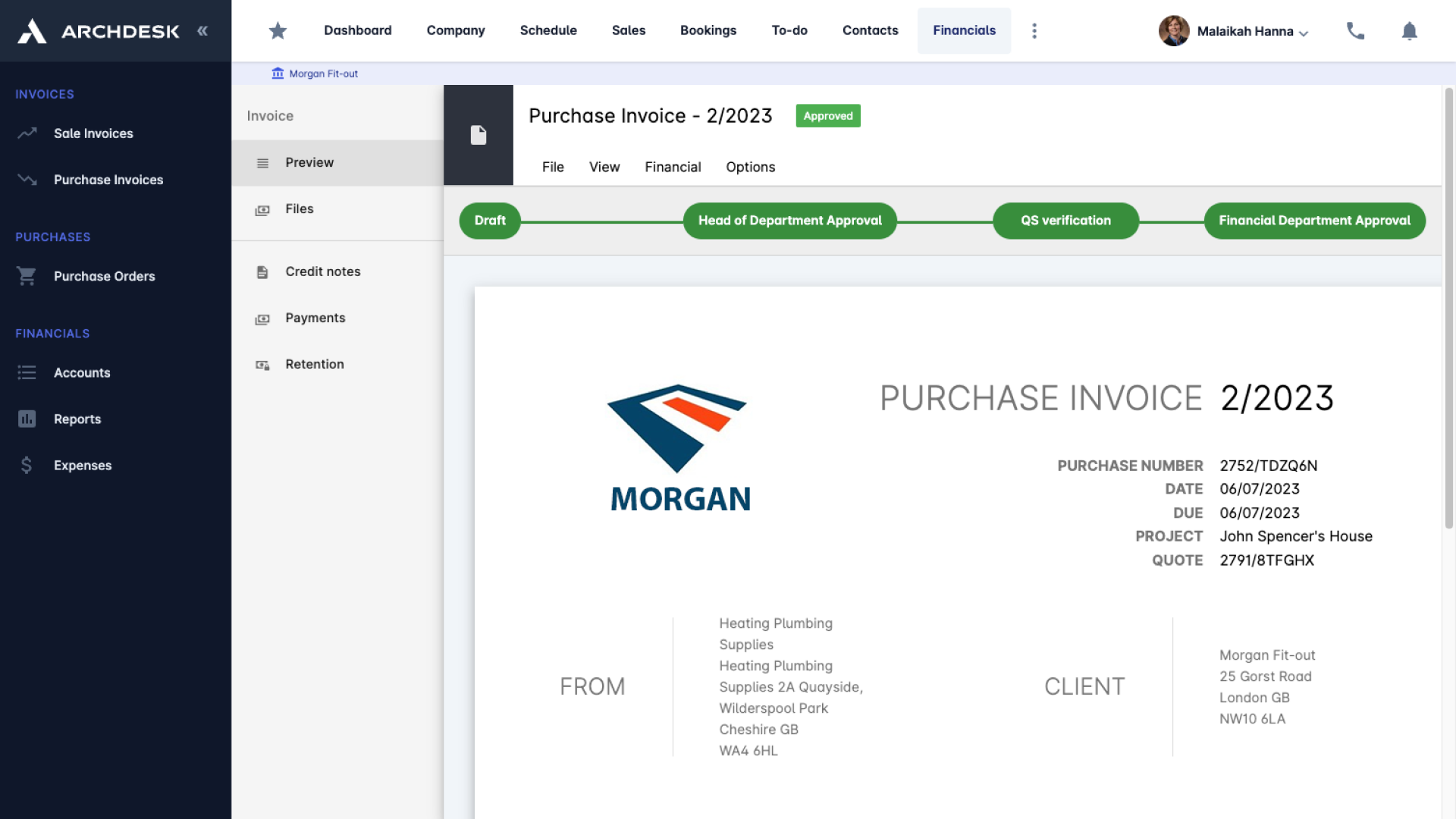Open more options vertical dots menu
This screenshot has height=819, width=1456.
[x=1034, y=31]
